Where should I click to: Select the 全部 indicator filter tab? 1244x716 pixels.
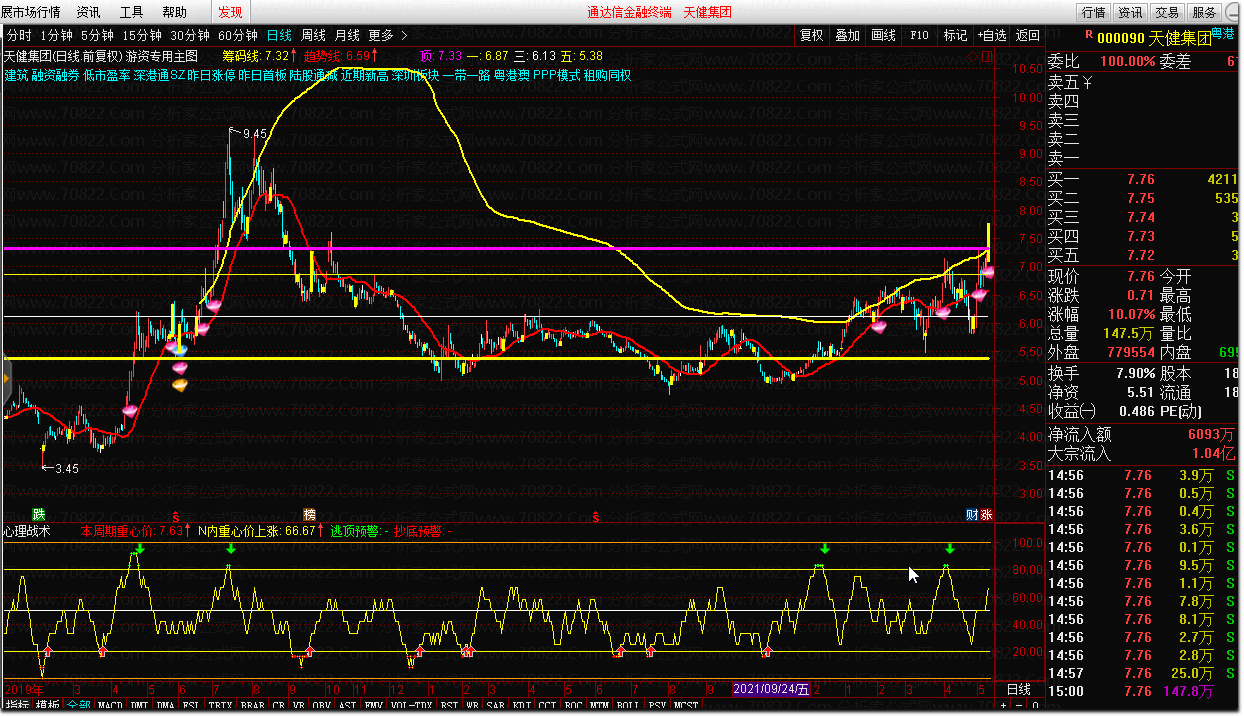(x=78, y=706)
